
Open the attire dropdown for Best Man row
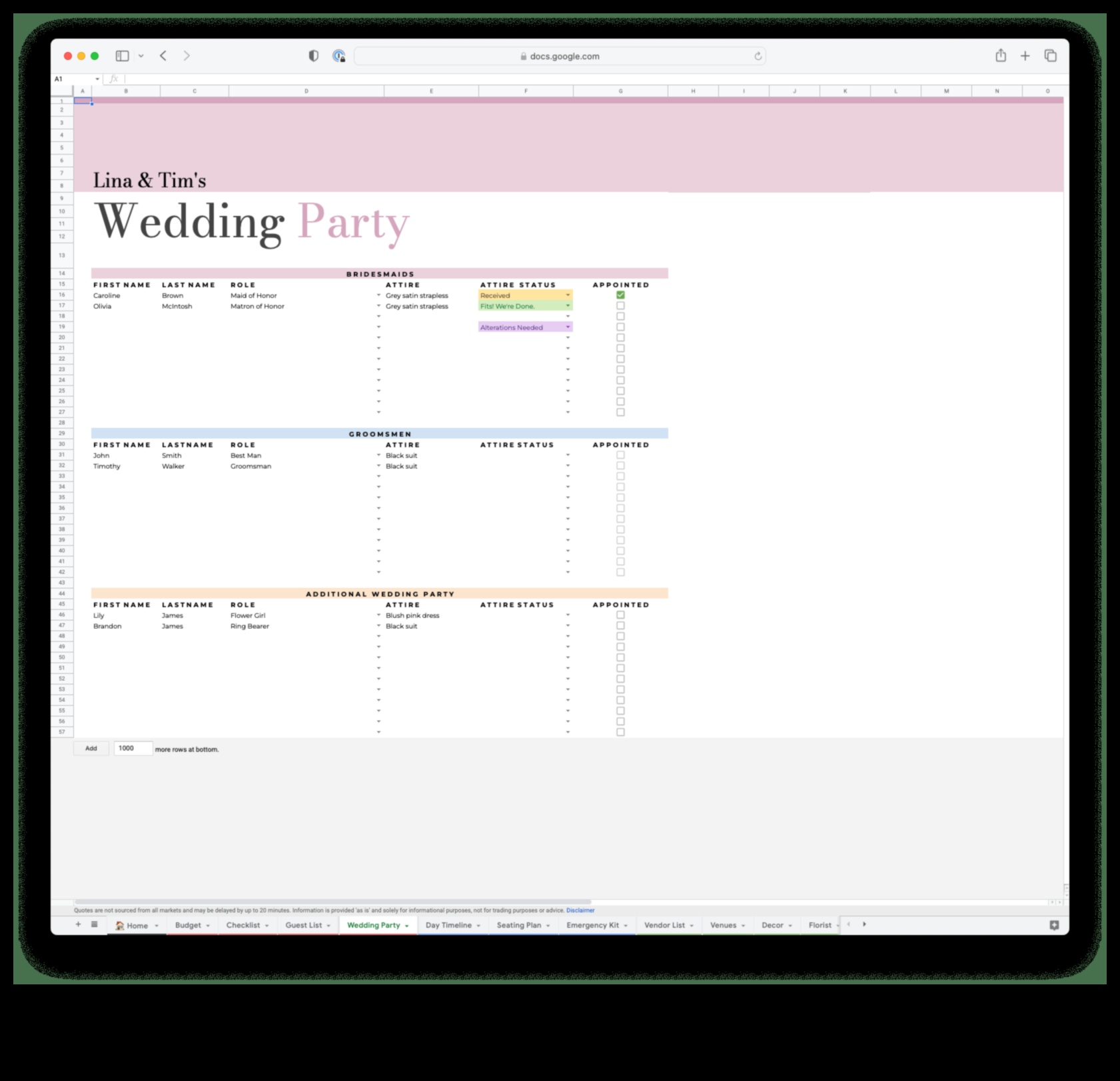pos(378,455)
